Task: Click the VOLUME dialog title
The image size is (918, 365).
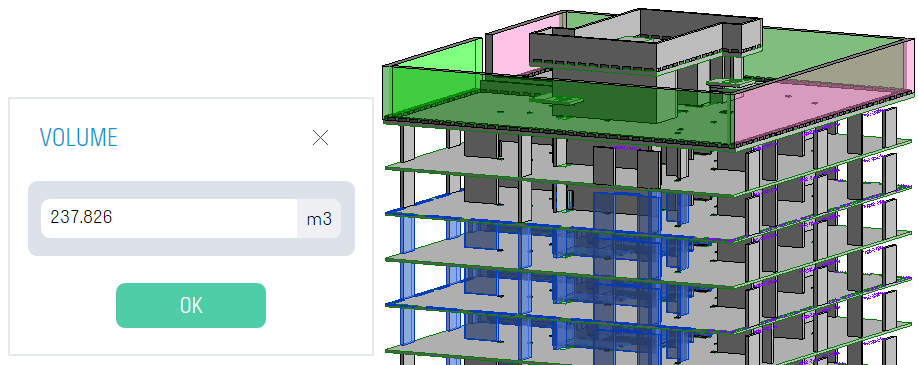Action: click(x=78, y=137)
